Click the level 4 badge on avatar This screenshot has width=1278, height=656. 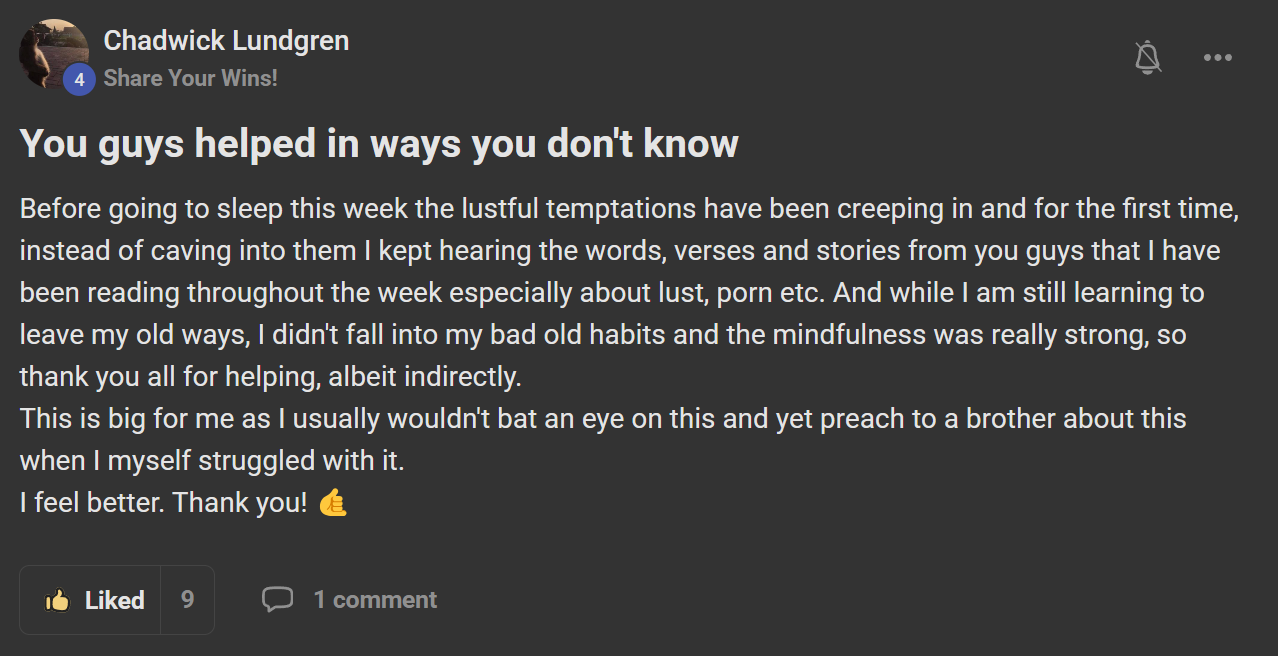click(79, 80)
